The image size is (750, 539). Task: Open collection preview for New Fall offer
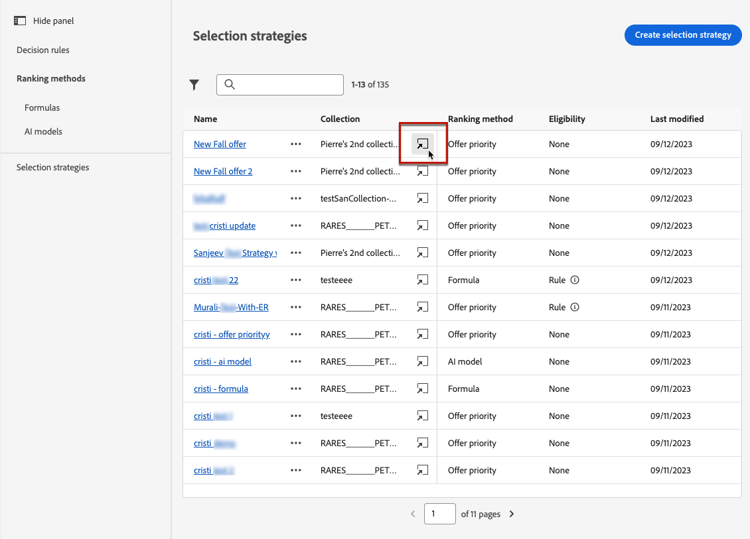(423, 144)
